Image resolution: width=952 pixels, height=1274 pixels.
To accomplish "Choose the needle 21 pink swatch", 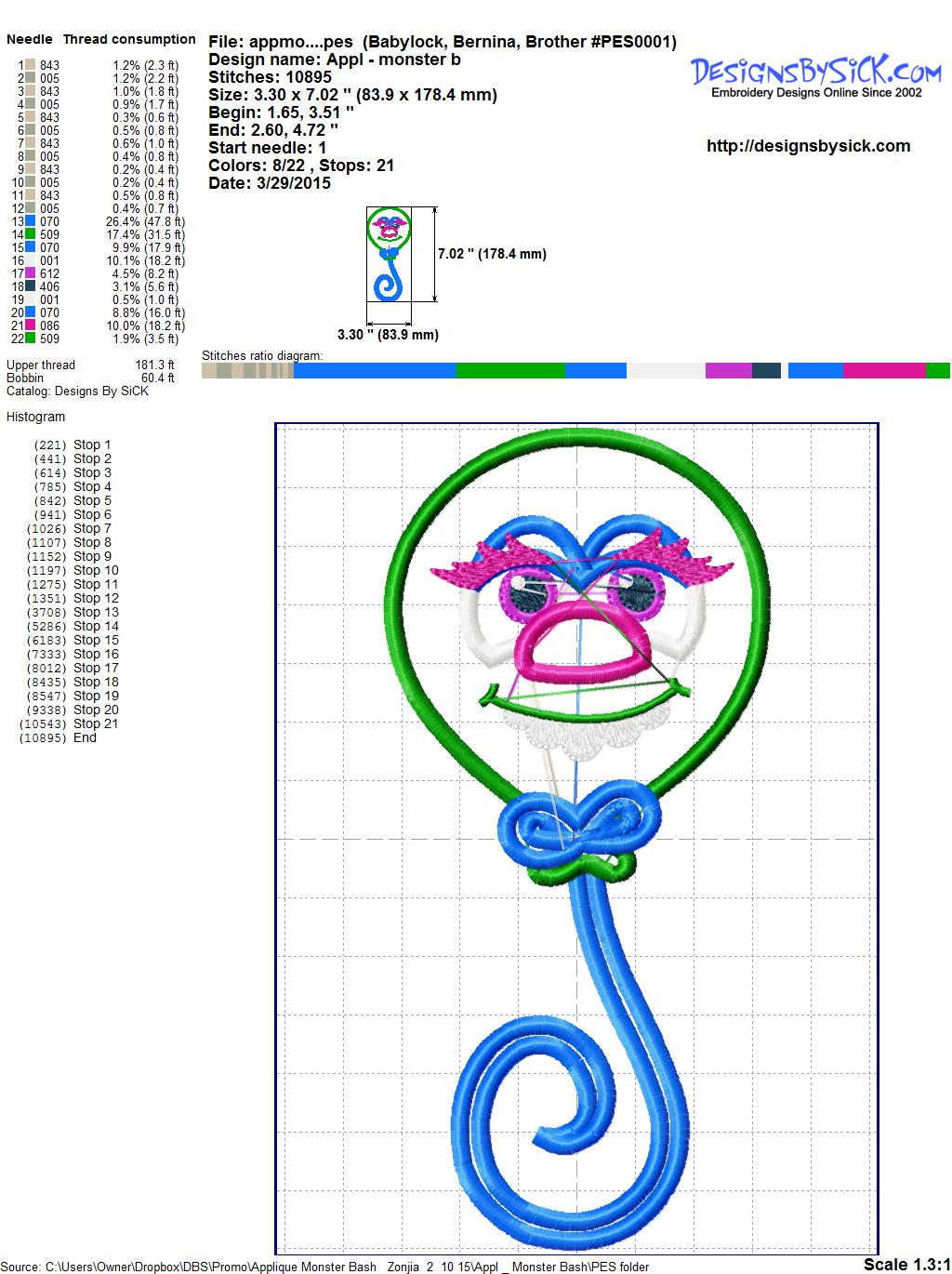I will (31, 325).
